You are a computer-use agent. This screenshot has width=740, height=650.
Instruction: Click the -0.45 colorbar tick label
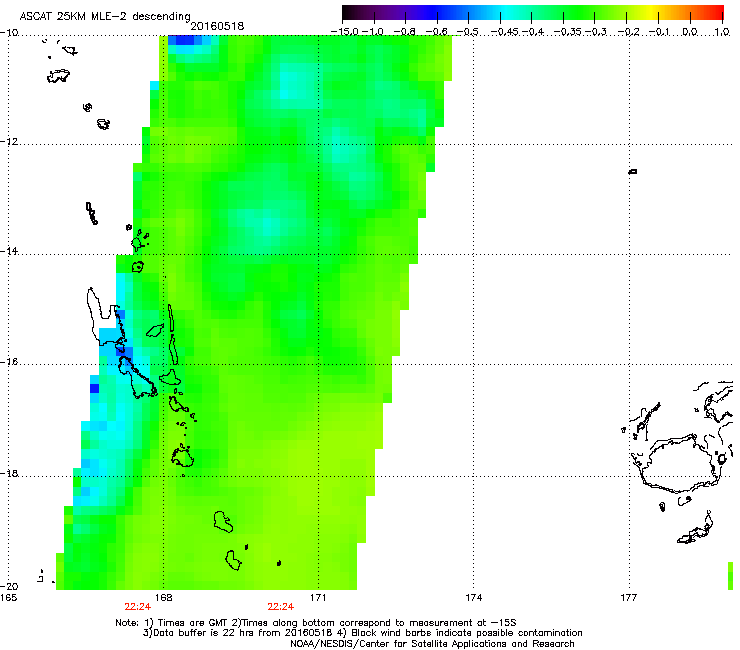point(504,32)
